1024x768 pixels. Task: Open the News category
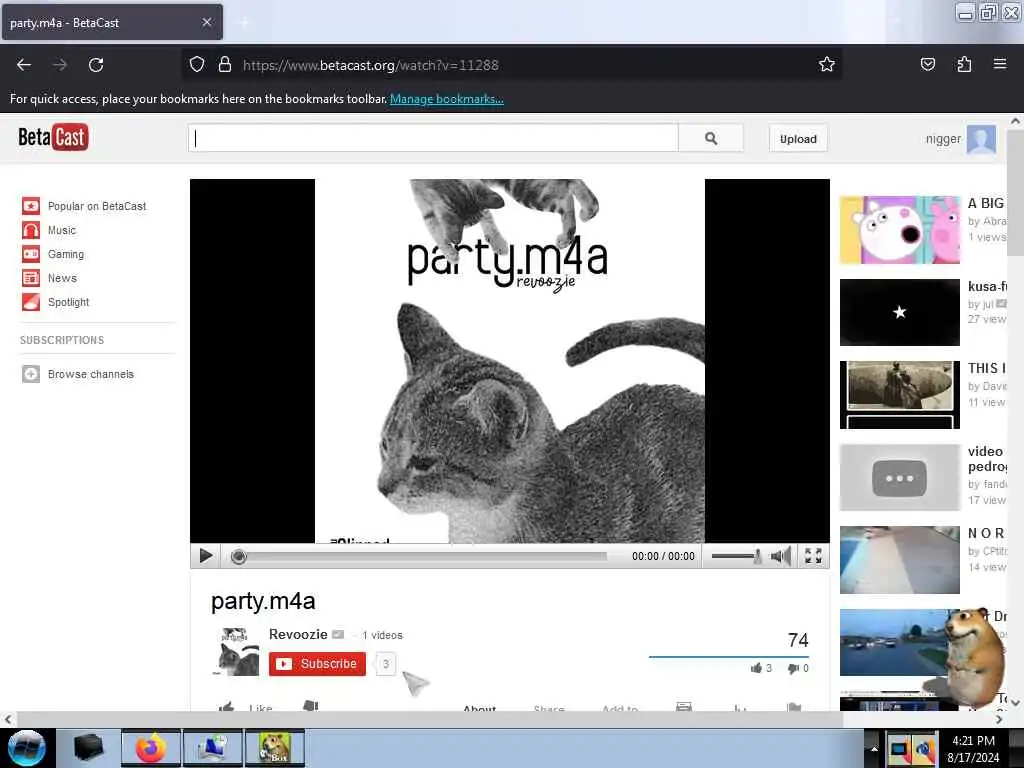62,278
